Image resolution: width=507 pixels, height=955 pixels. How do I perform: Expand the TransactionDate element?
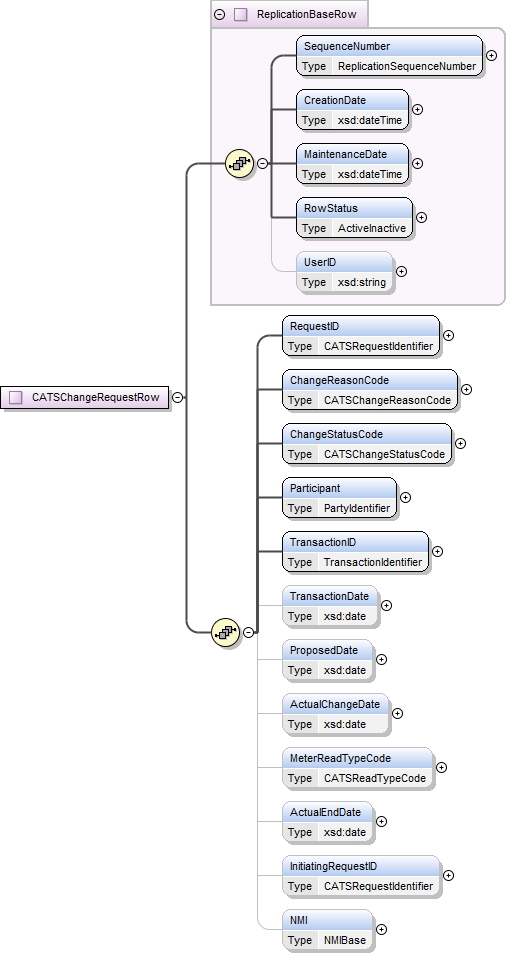pyautogui.click(x=386, y=605)
